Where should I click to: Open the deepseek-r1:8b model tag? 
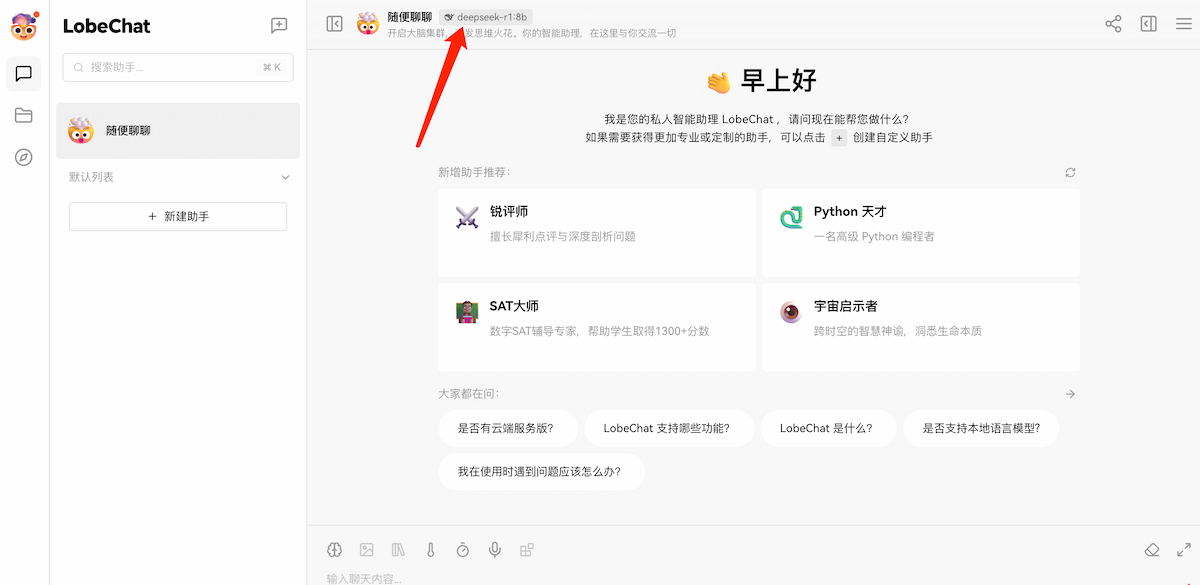pyautogui.click(x=486, y=17)
